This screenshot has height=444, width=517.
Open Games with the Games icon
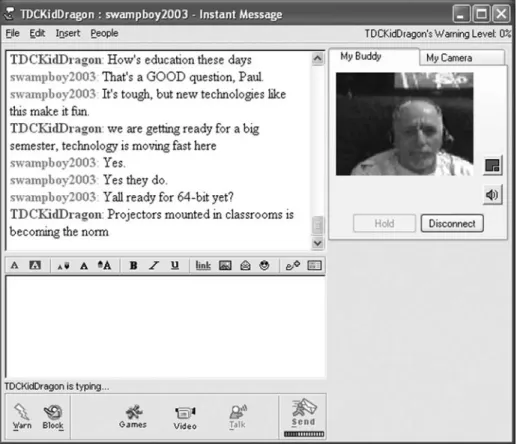tap(133, 417)
